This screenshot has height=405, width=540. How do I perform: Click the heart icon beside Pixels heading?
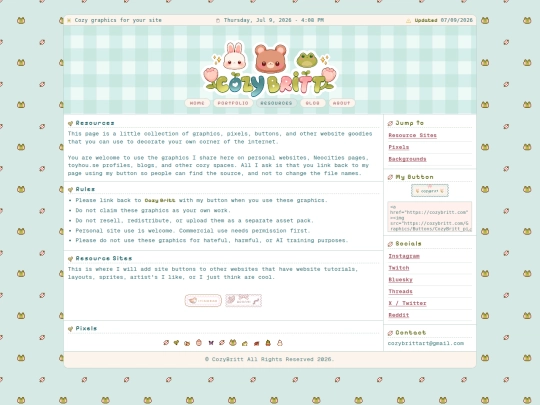click(x=70, y=329)
